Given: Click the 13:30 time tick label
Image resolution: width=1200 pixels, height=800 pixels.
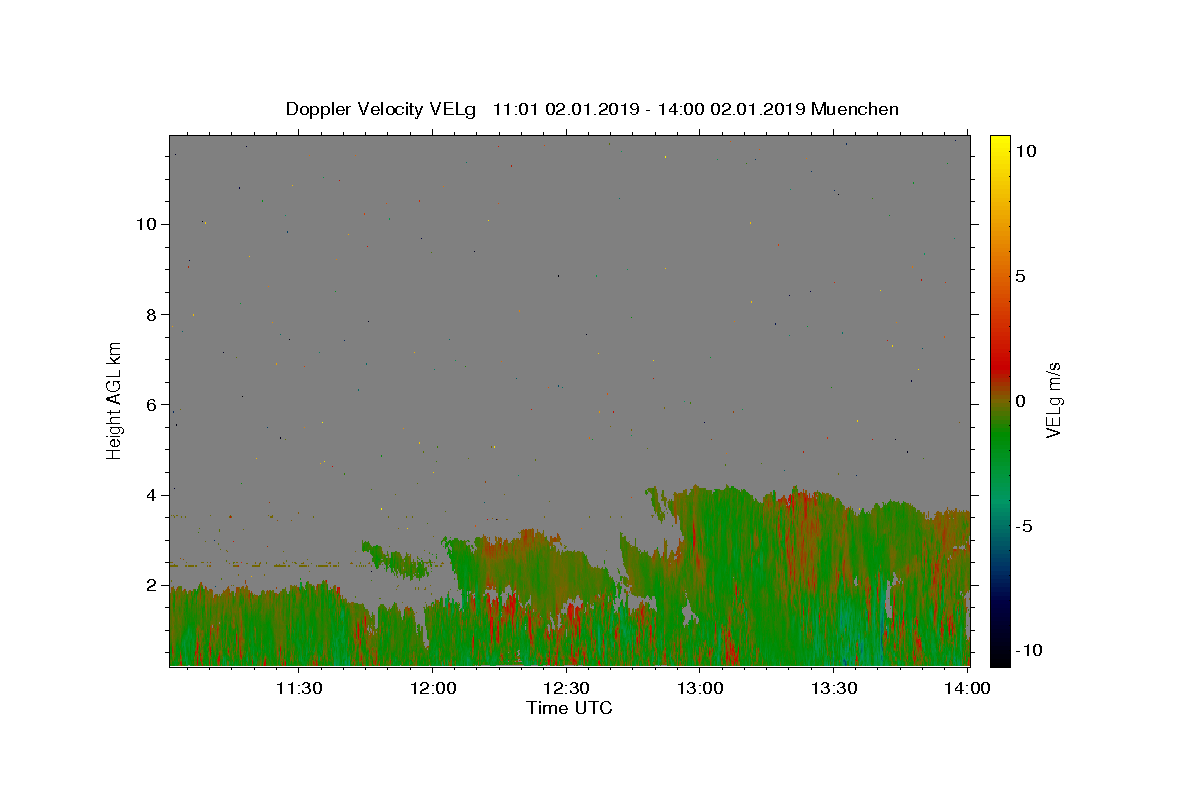Looking at the screenshot, I should pyautogui.click(x=833, y=688).
